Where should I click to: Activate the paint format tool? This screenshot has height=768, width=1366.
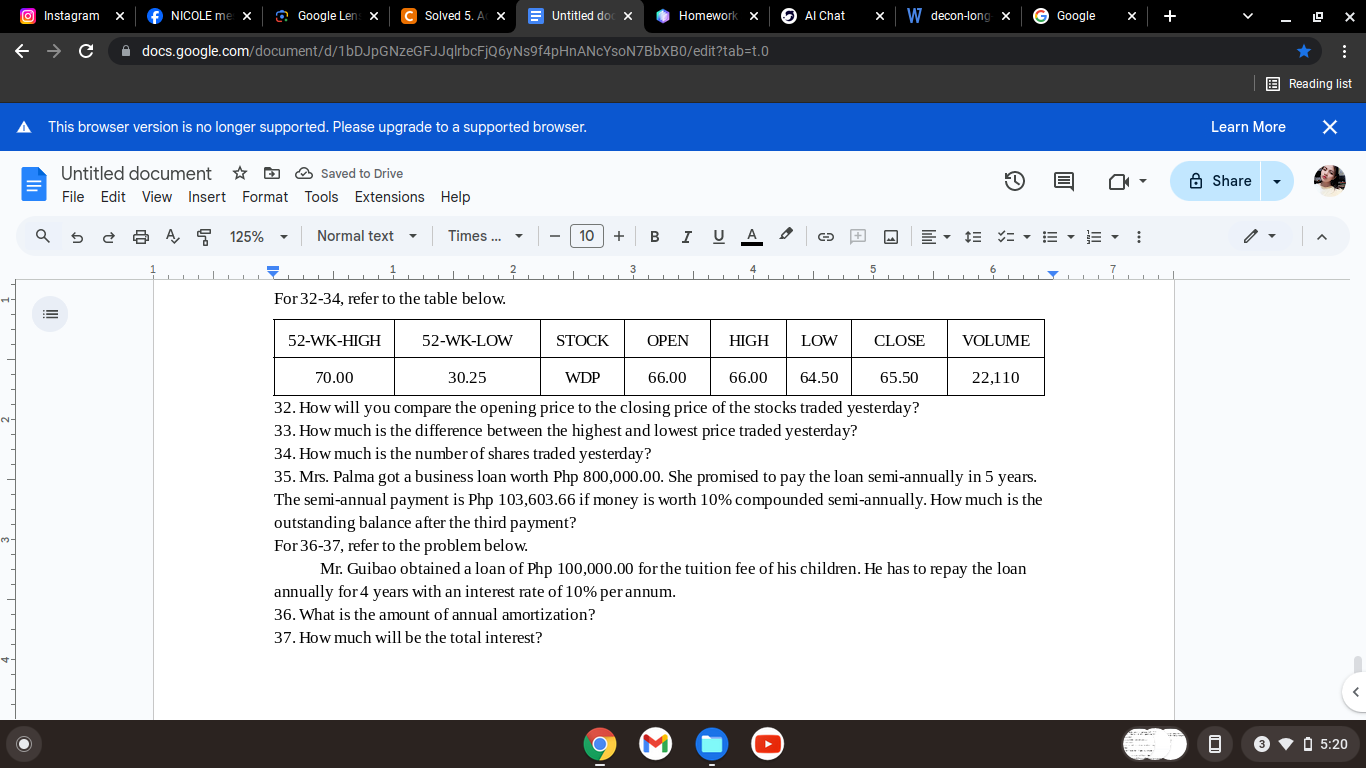tap(204, 237)
